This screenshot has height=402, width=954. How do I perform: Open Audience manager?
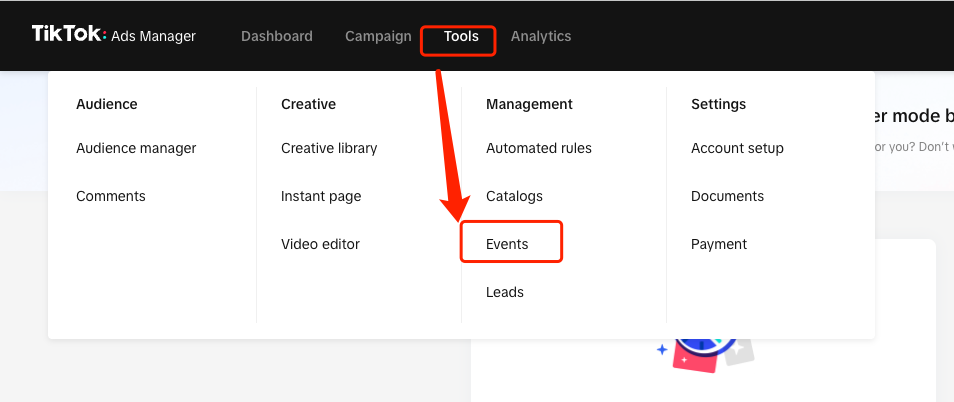coord(136,148)
